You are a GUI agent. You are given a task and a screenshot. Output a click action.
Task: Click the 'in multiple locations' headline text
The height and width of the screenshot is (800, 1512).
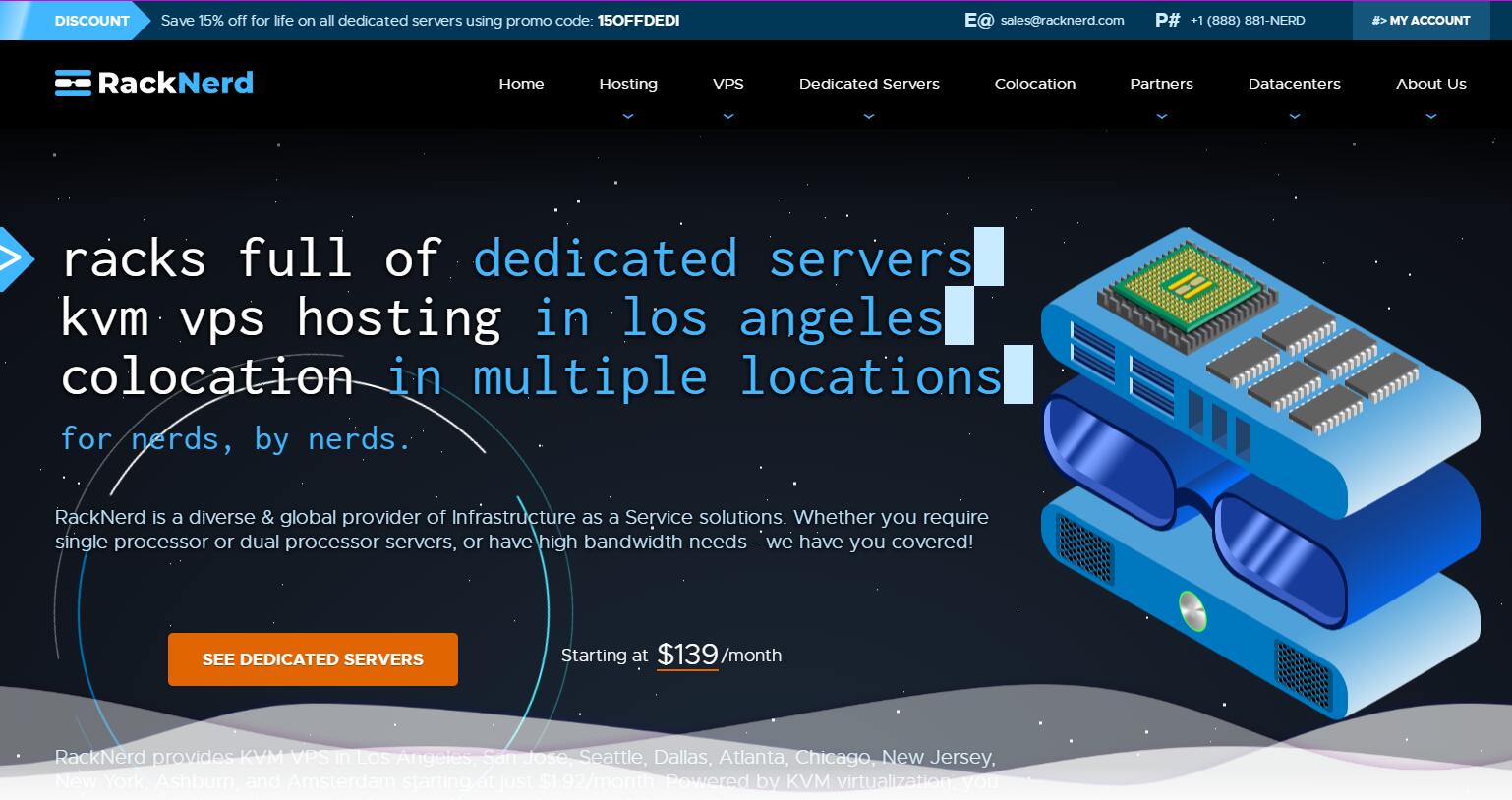pos(693,377)
